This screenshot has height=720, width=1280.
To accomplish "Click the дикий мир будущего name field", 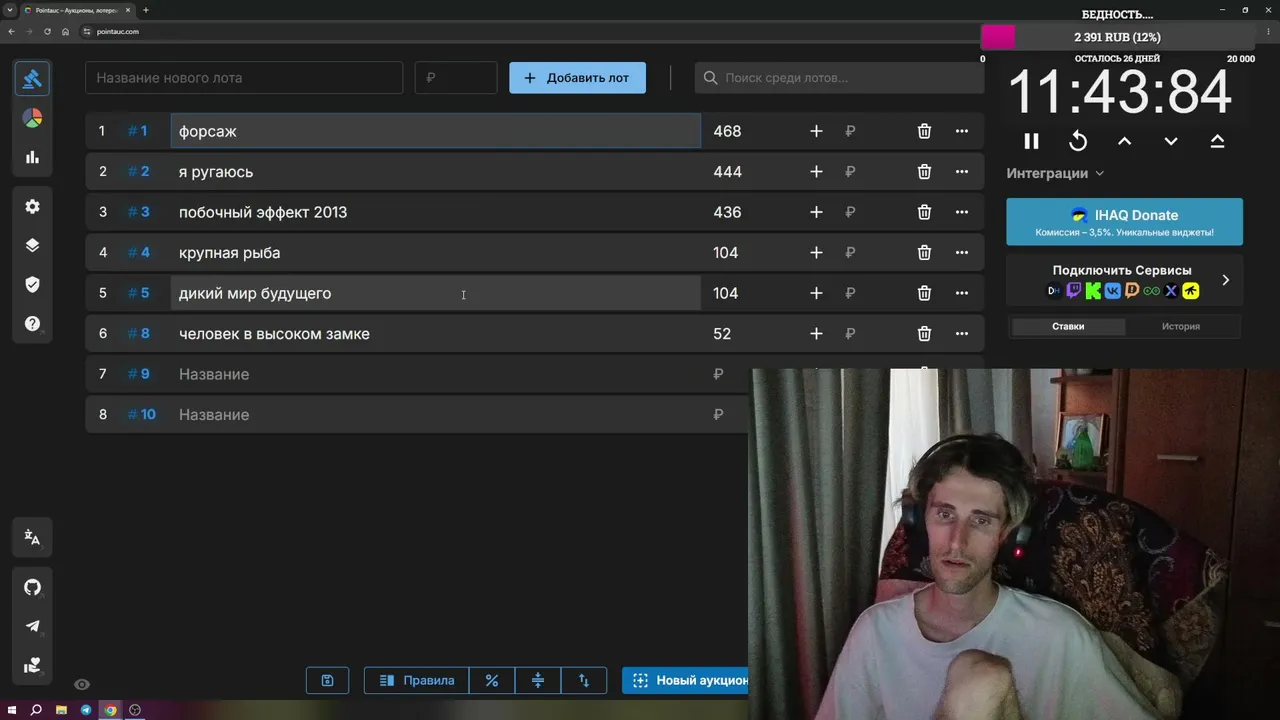I will click(x=436, y=293).
